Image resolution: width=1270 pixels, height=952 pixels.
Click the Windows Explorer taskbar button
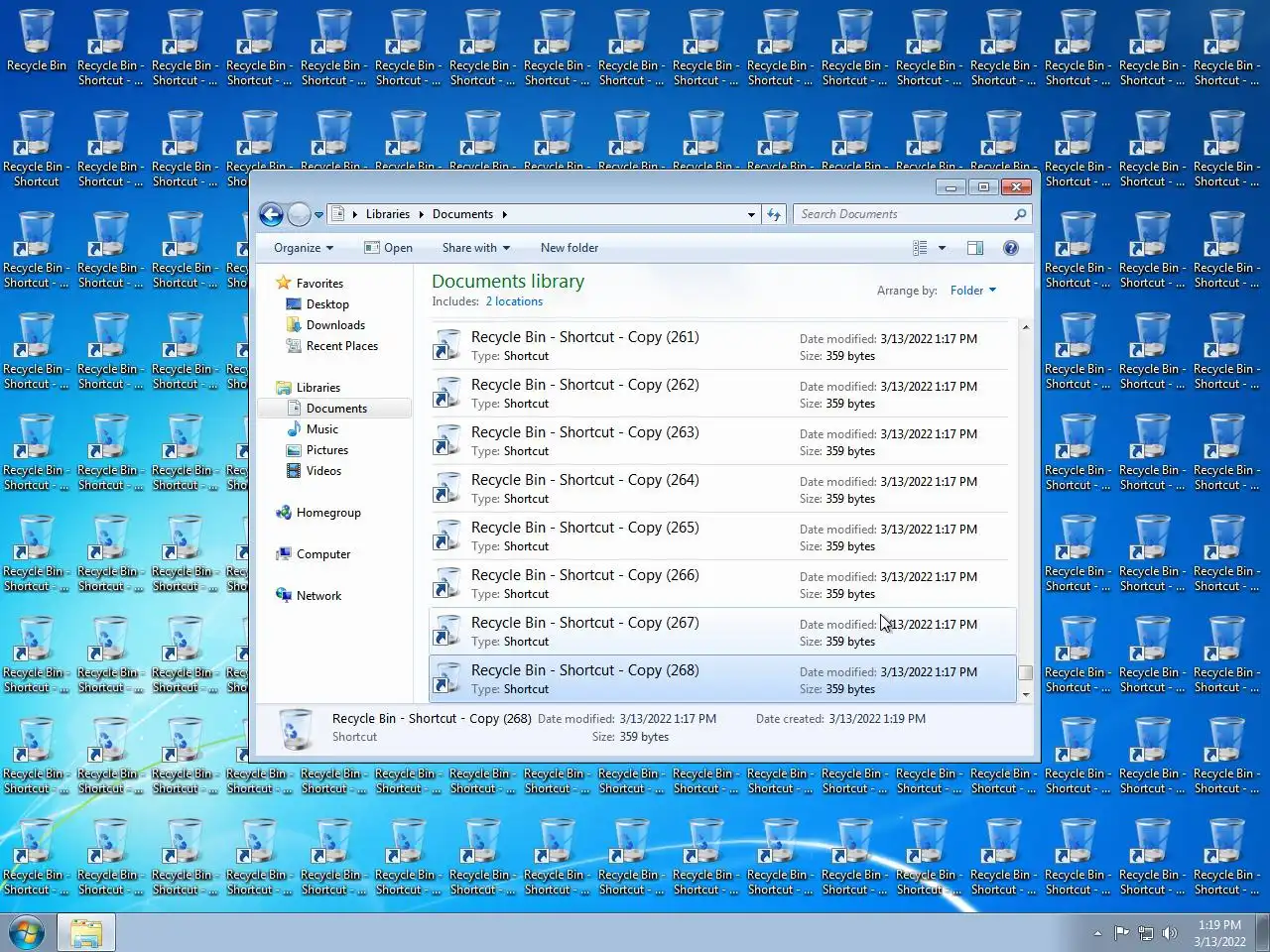[86, 933]
